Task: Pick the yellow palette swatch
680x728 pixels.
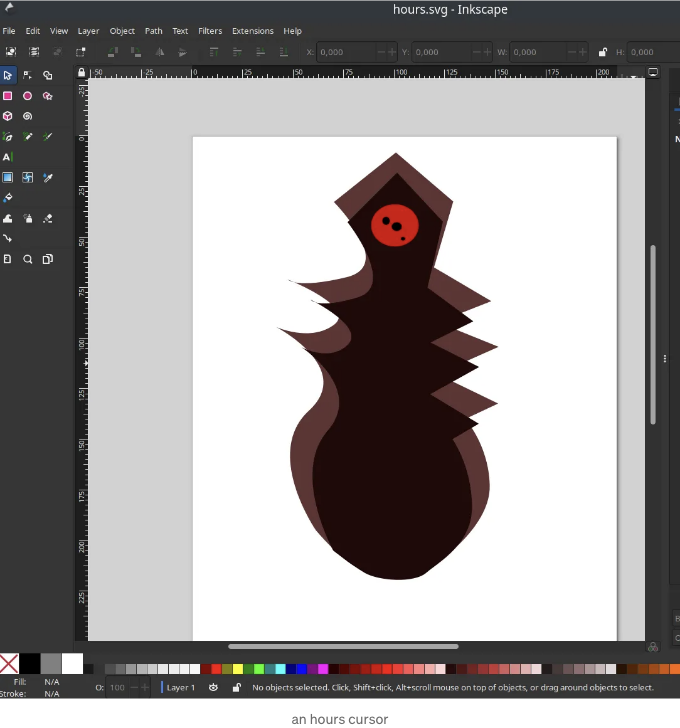Action: click(x=238, y=669)
